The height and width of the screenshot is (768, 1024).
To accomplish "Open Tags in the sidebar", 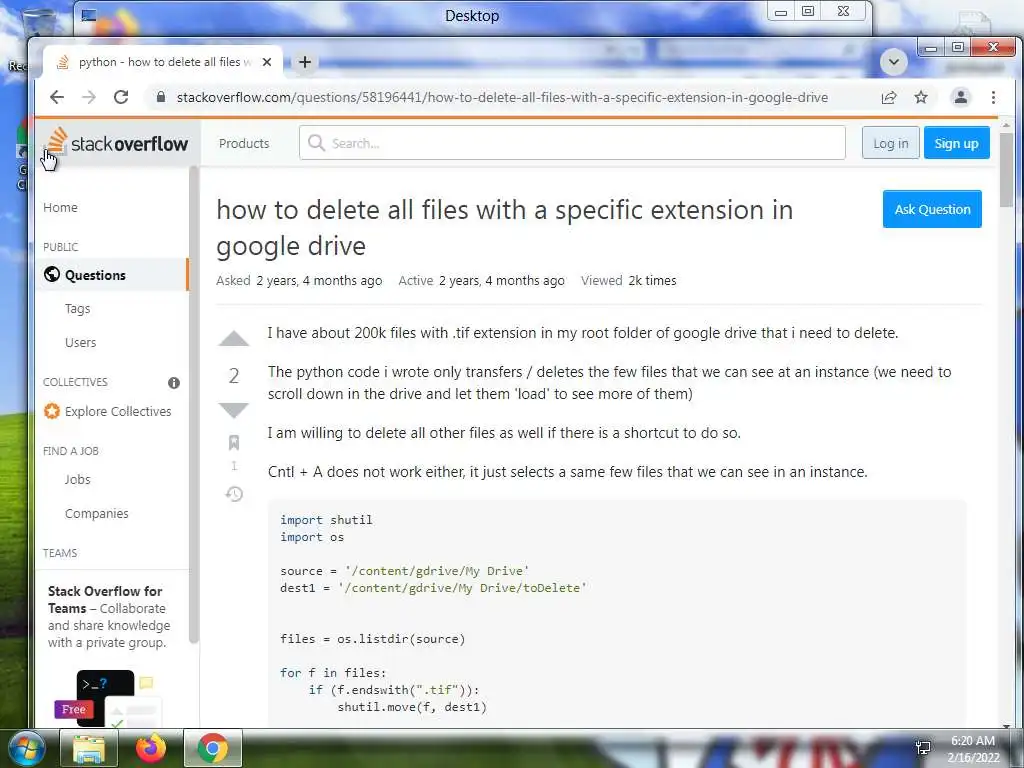I will 78,308.
